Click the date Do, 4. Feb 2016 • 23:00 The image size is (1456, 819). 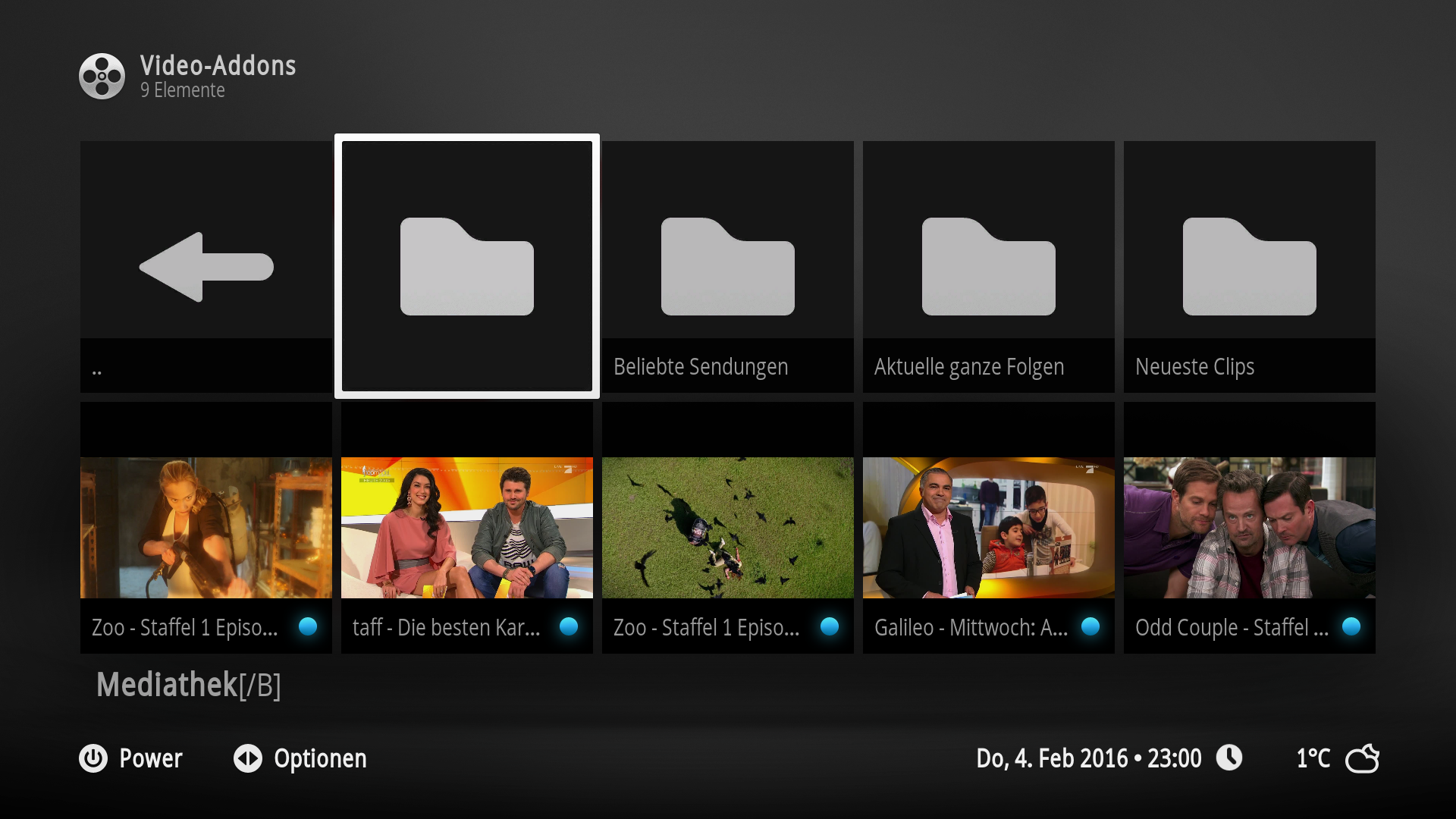[1089, 758]
